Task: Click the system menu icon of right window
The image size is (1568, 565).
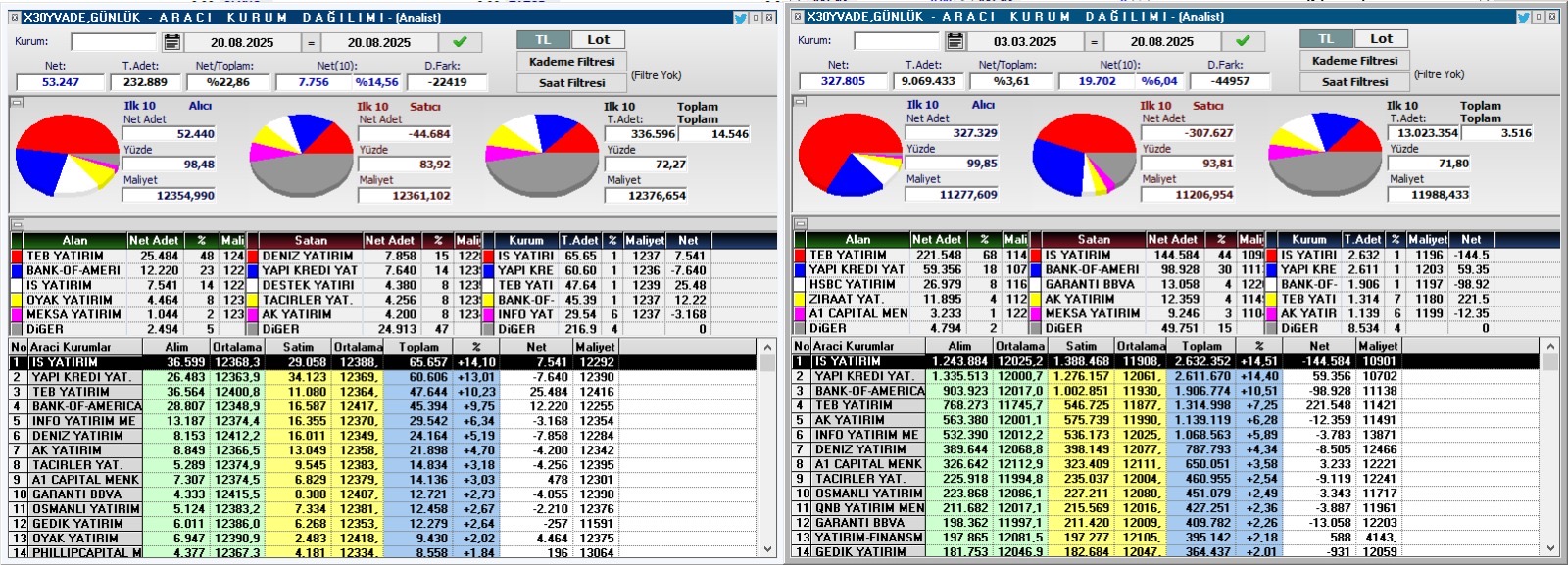Action: pyautogui.click(x=798, y=16)
